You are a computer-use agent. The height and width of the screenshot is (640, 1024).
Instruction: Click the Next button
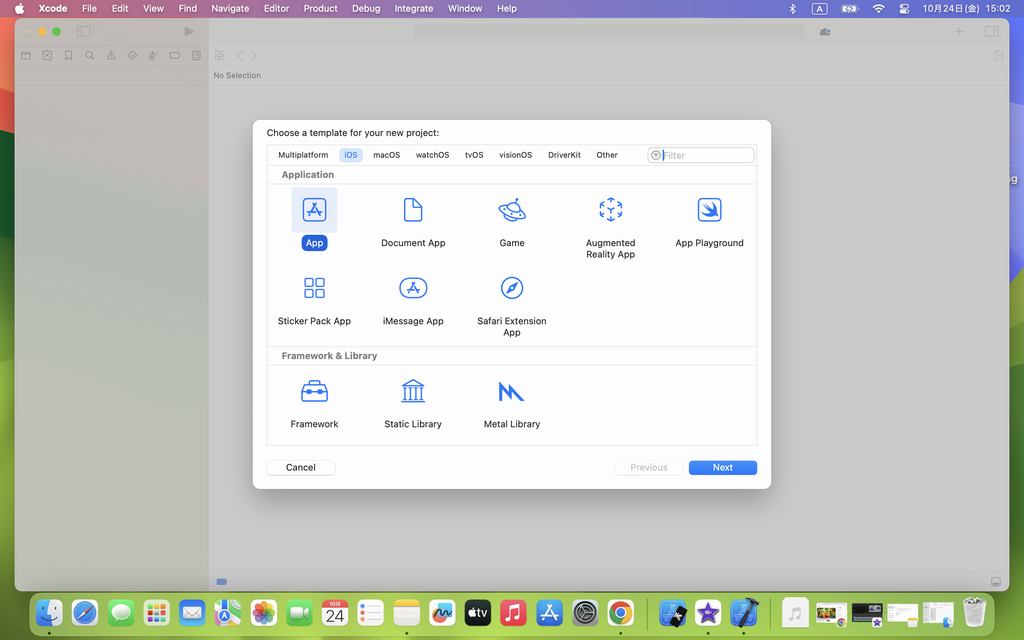[722, 467]
